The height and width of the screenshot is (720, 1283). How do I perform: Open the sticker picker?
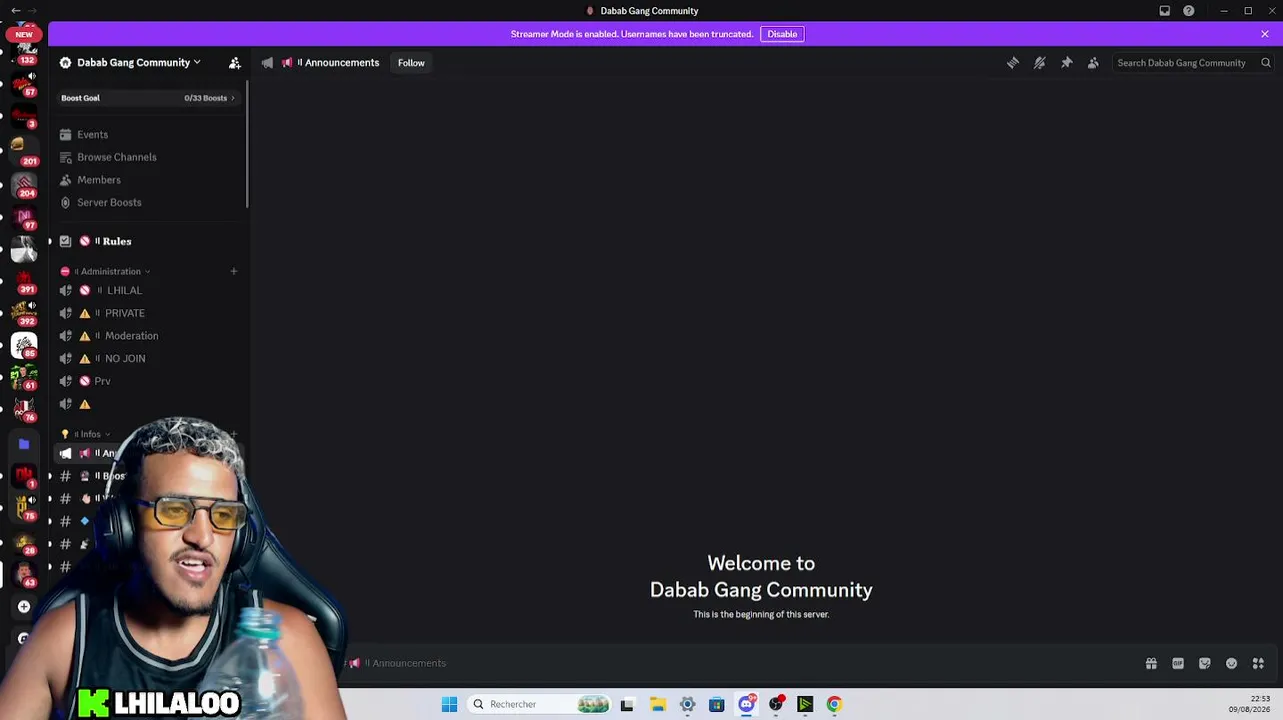pos(1205,663)
